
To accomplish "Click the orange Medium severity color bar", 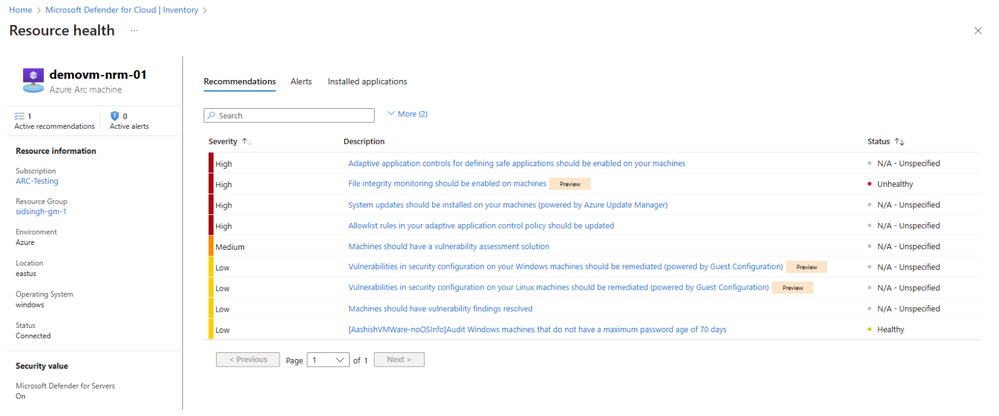I will click(x=211, y=247).
